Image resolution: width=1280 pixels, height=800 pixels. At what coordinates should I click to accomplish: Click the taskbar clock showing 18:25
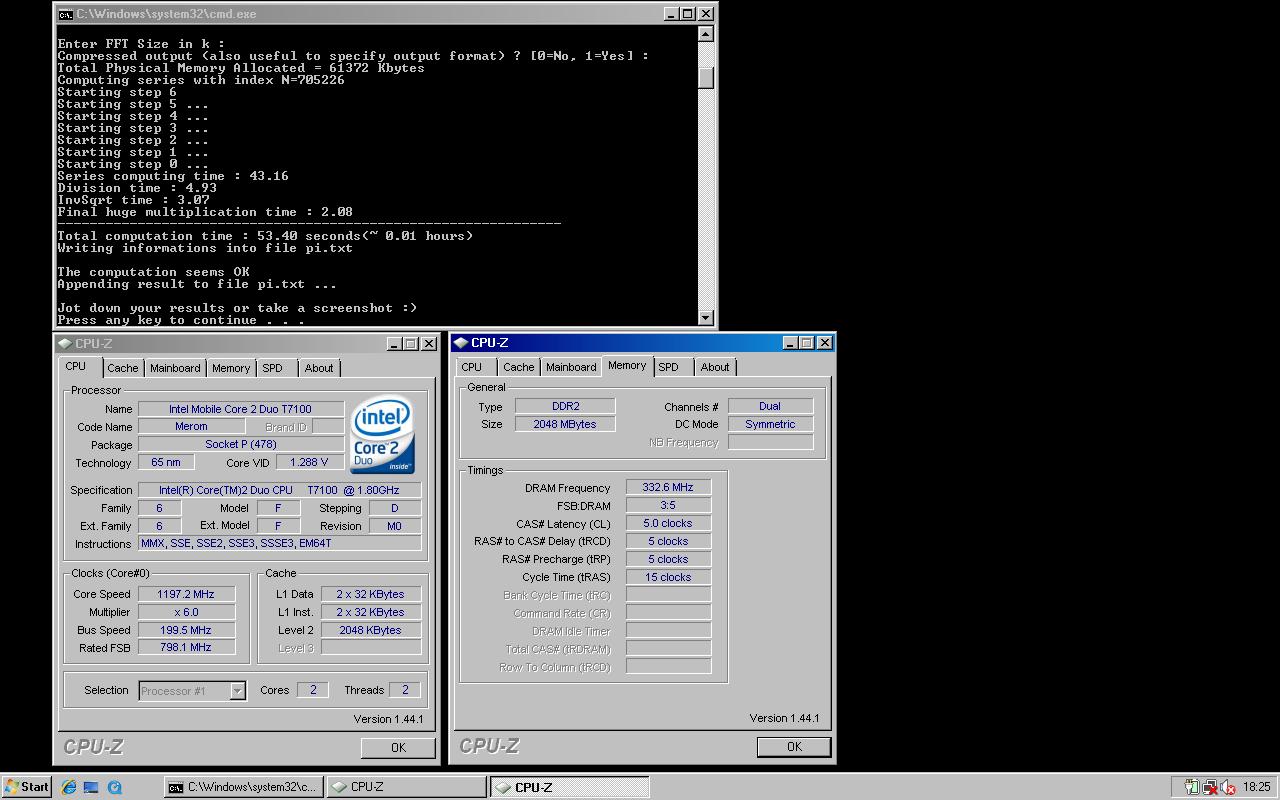[x=1257, y=787]
